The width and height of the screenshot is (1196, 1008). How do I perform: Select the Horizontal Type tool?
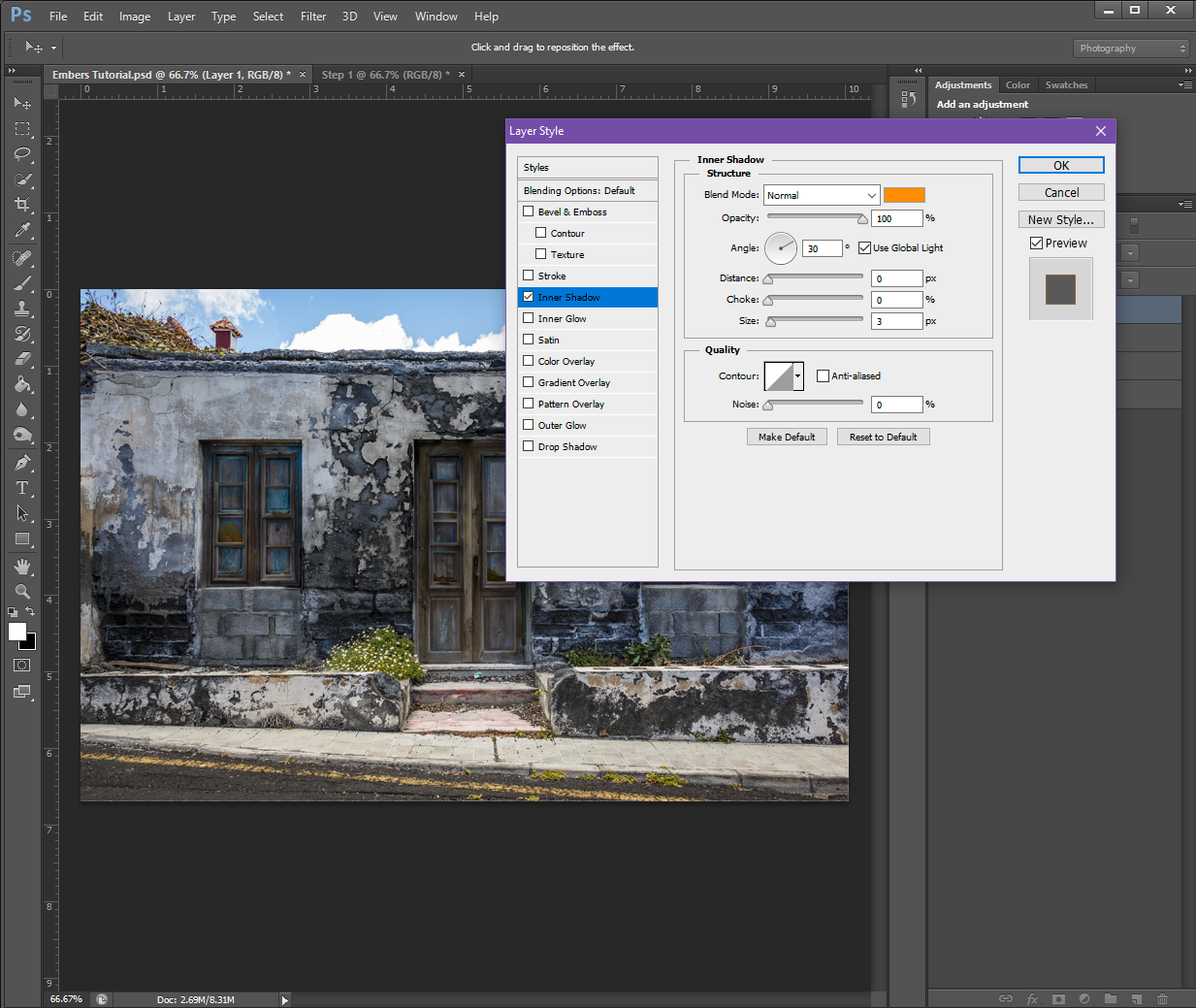(22, 488)
